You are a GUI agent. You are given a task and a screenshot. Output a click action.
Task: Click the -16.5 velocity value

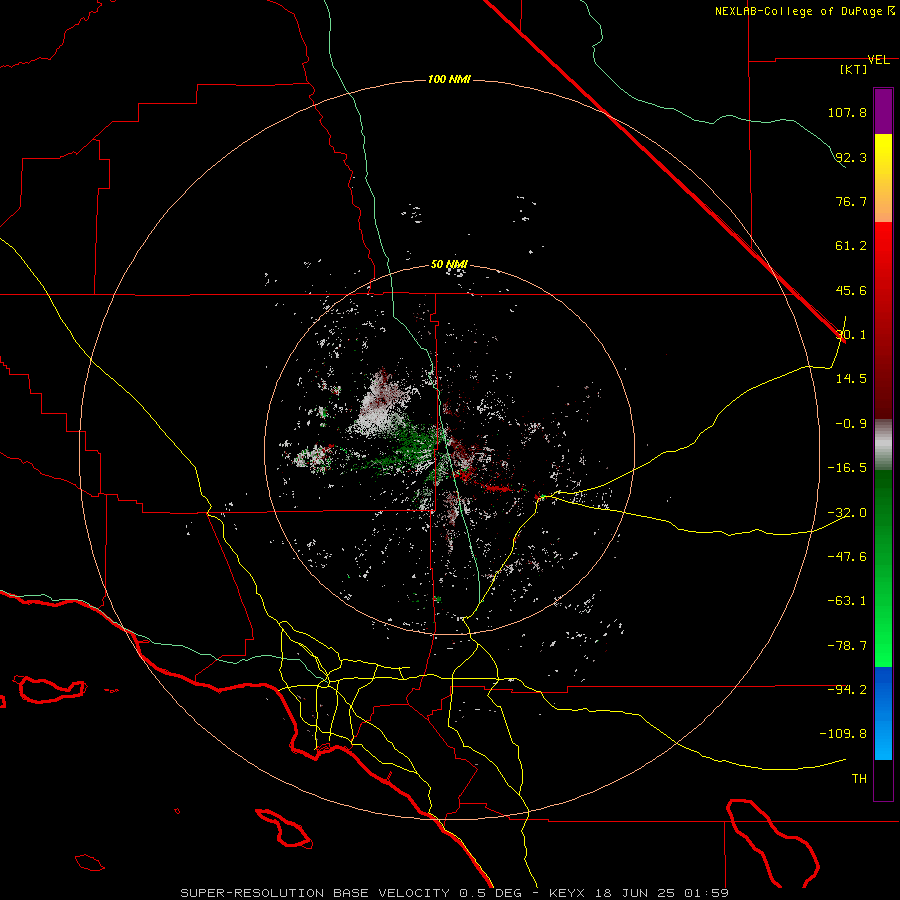click(847, 468)
